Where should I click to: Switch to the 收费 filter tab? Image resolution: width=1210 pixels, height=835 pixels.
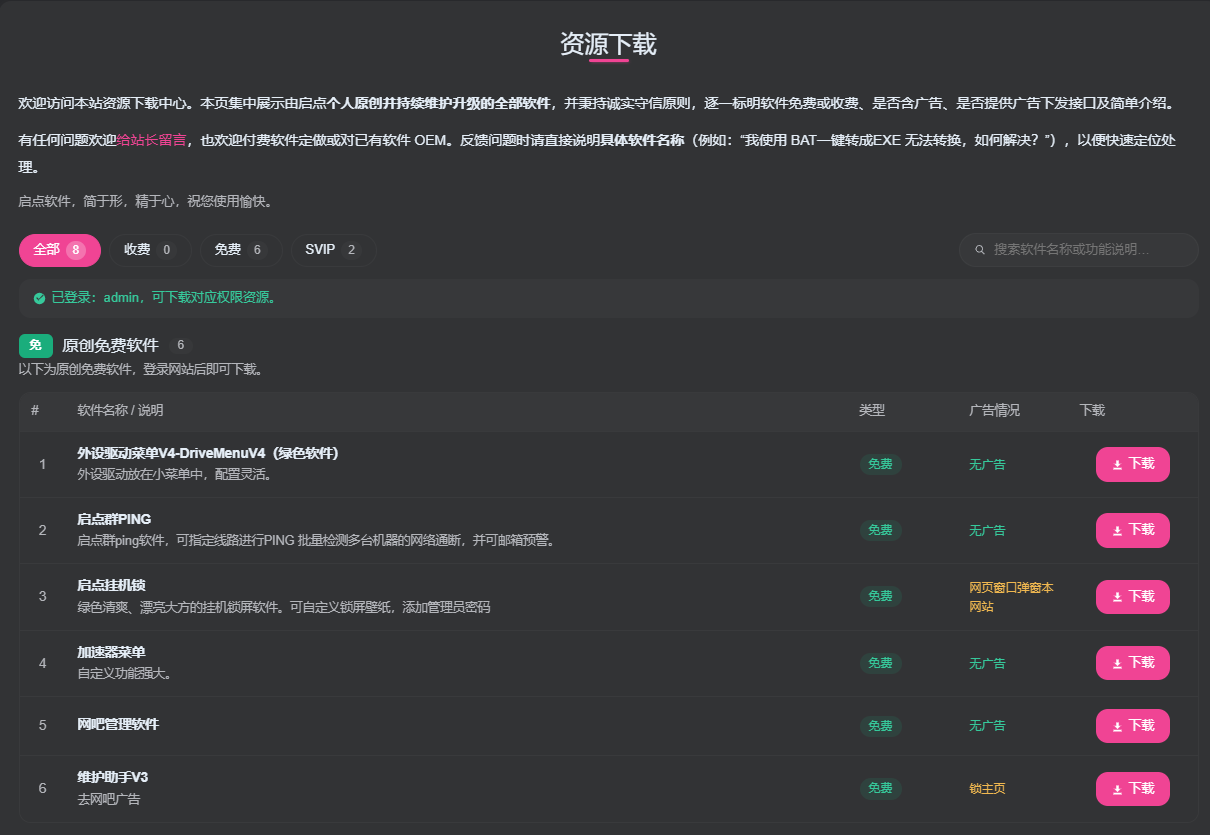[x=150, y=250]
